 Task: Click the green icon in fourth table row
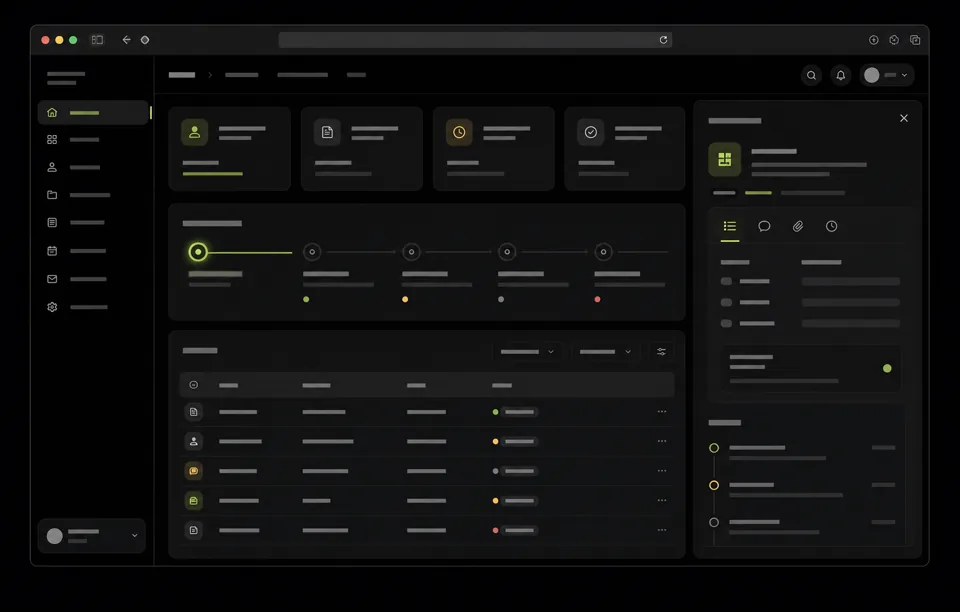pos(193,501)
